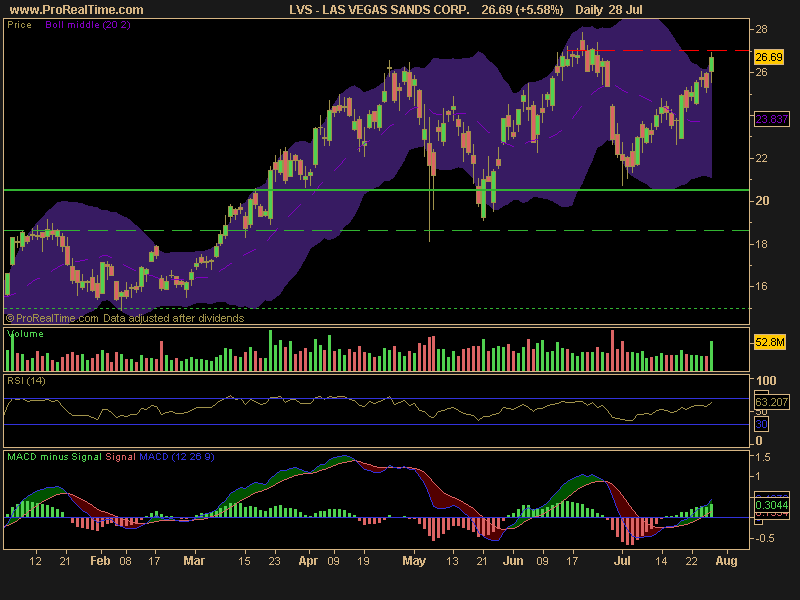Click the latest green candlestick at 26.69
Image resolution: width=800 pixels, height=600 pixels.
point(711,64)
